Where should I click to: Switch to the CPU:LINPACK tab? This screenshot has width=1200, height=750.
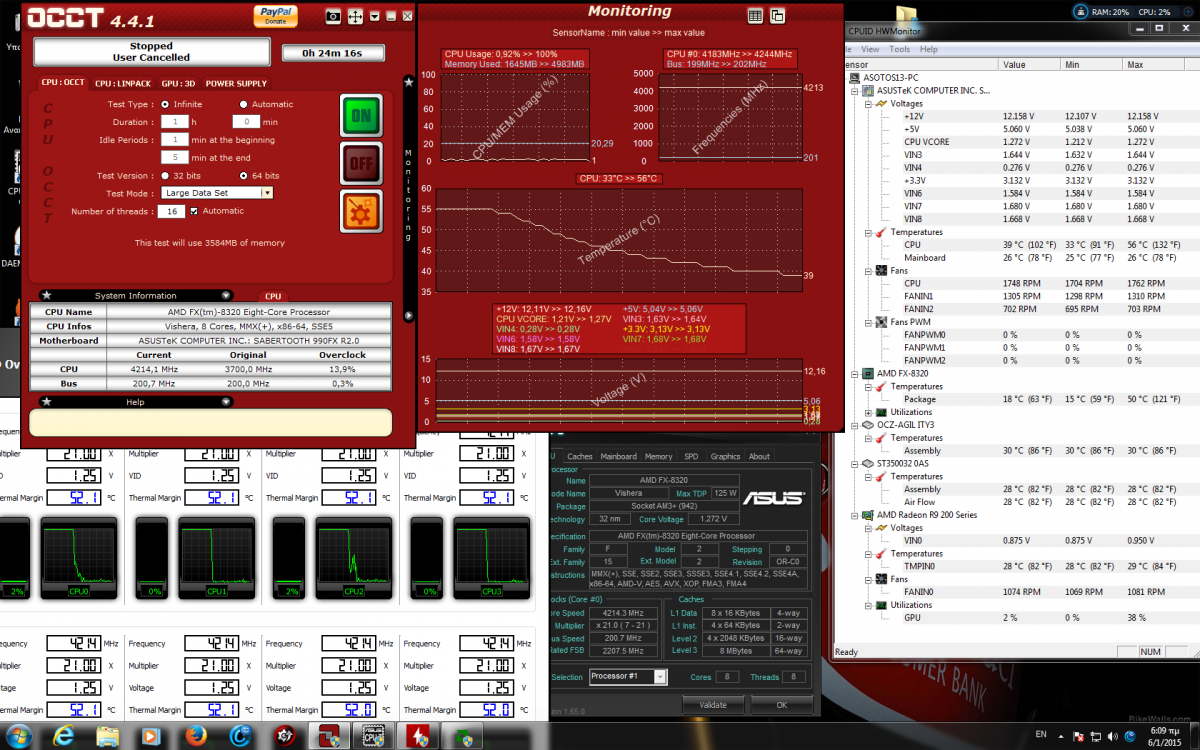[123, 83]
